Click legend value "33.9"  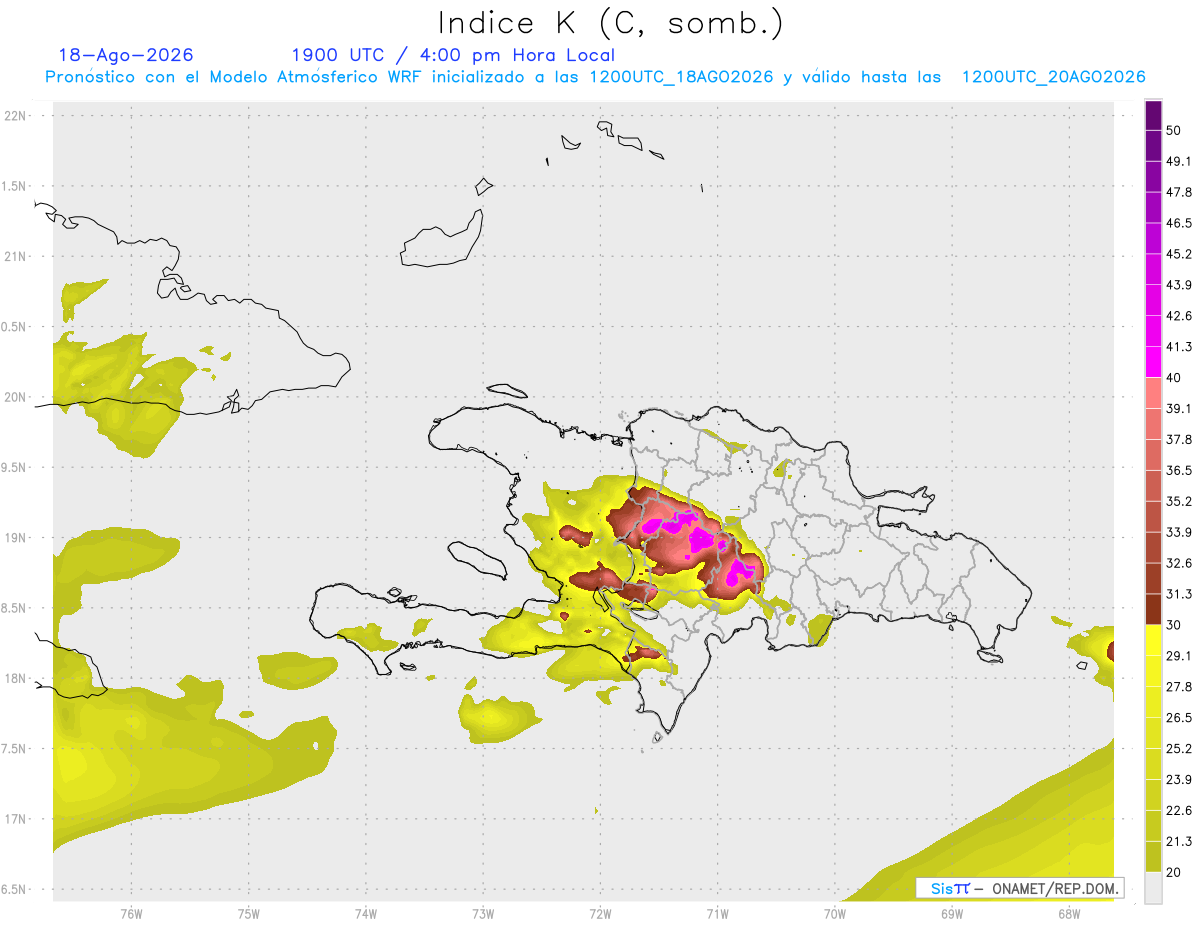pyautogui.click(x=1178, y=532)
